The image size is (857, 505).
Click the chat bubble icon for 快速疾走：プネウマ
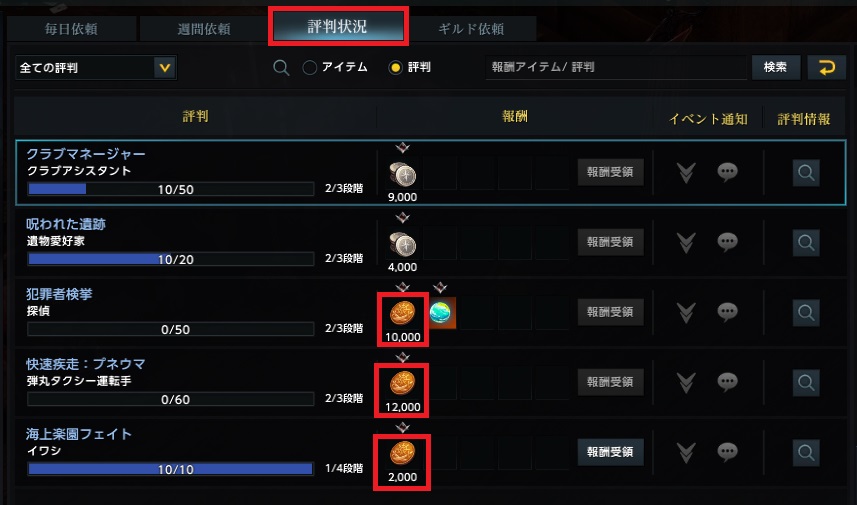point(727,382)
